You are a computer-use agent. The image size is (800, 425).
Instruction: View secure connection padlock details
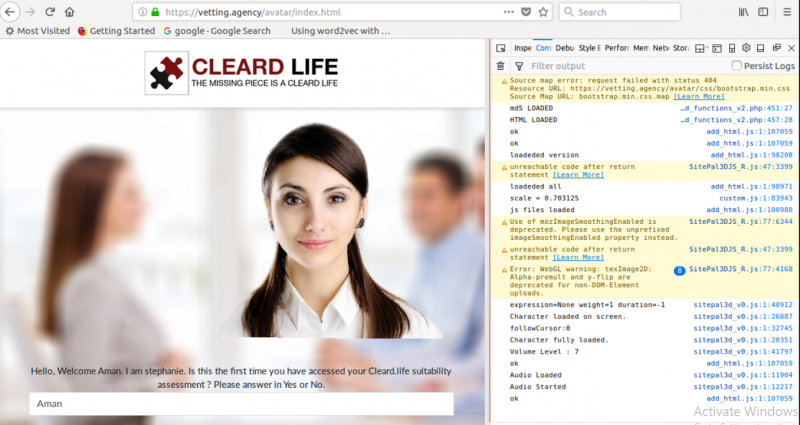click(x=155, y=12)
